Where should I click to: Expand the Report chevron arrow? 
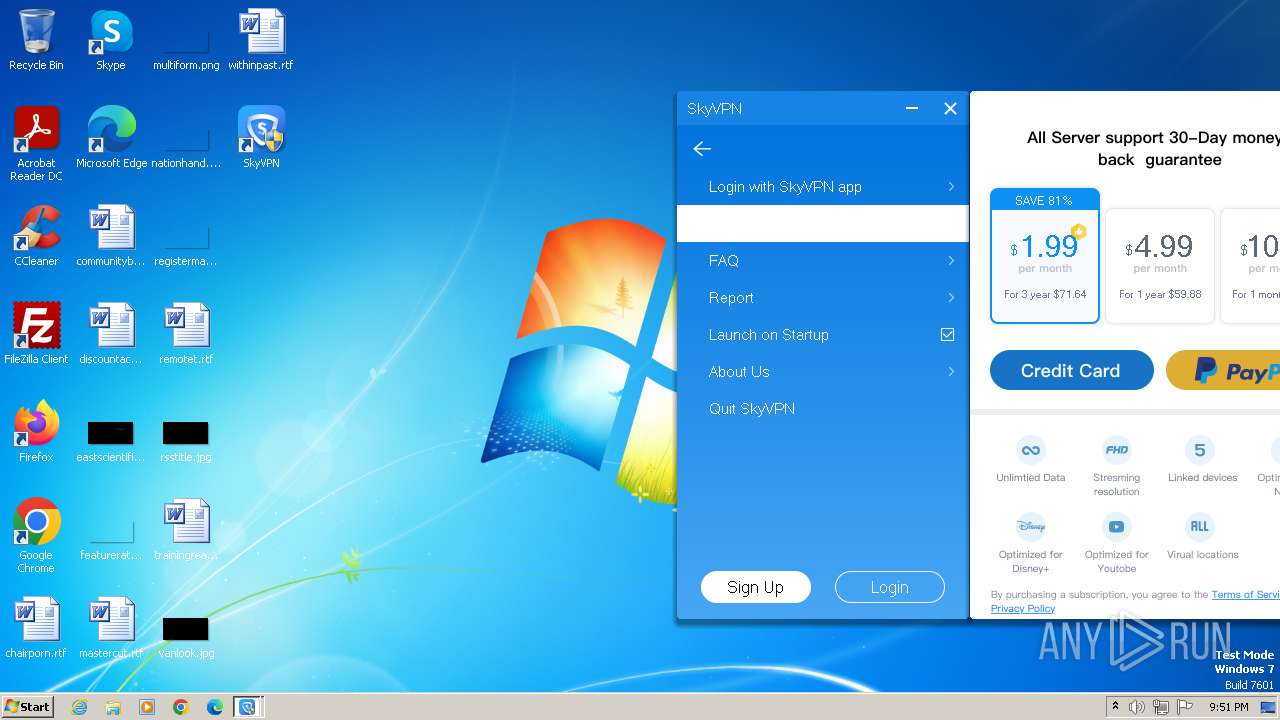(951, 298)
